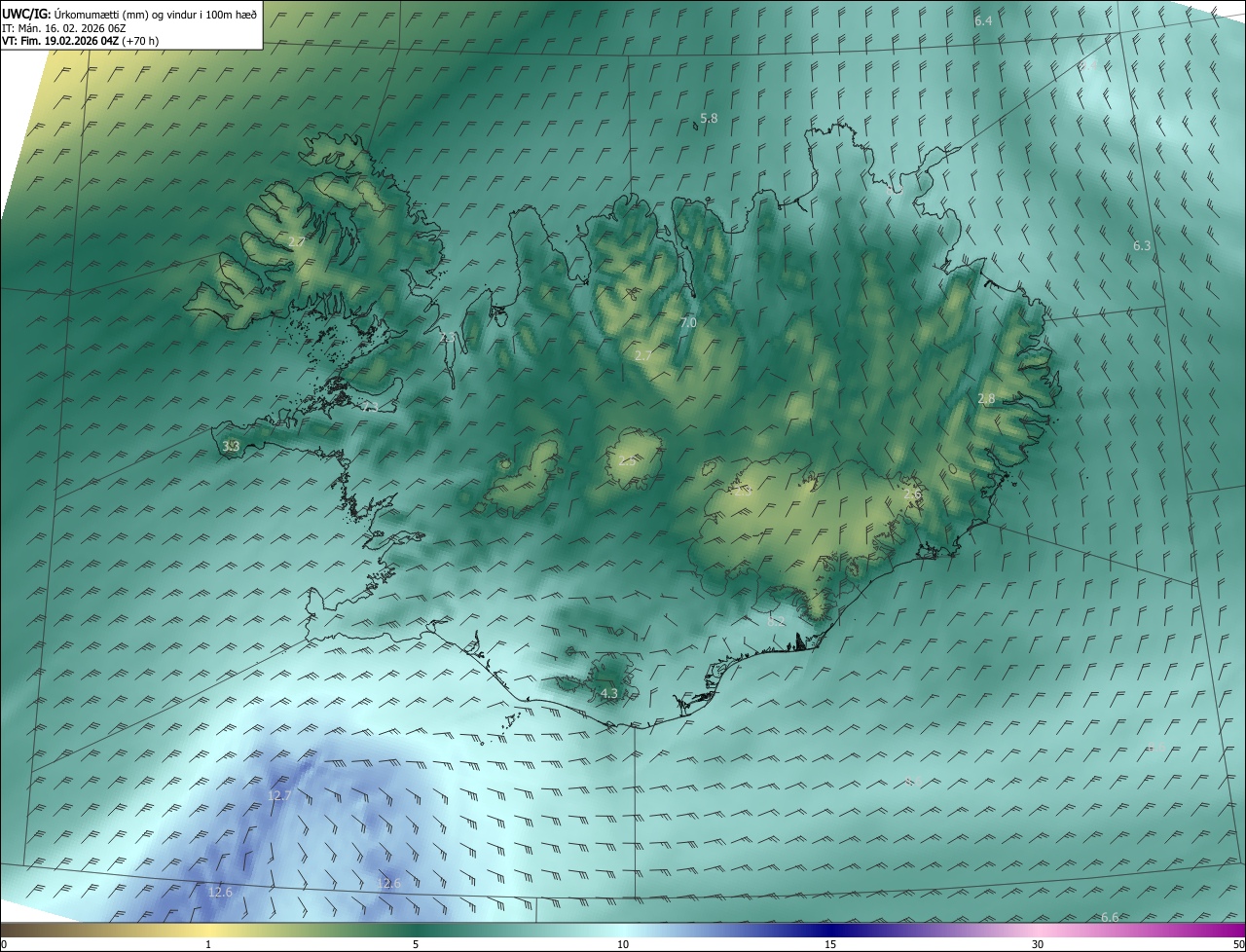
Task: Click the colour scale legend bar
Action: pos(623,930)
